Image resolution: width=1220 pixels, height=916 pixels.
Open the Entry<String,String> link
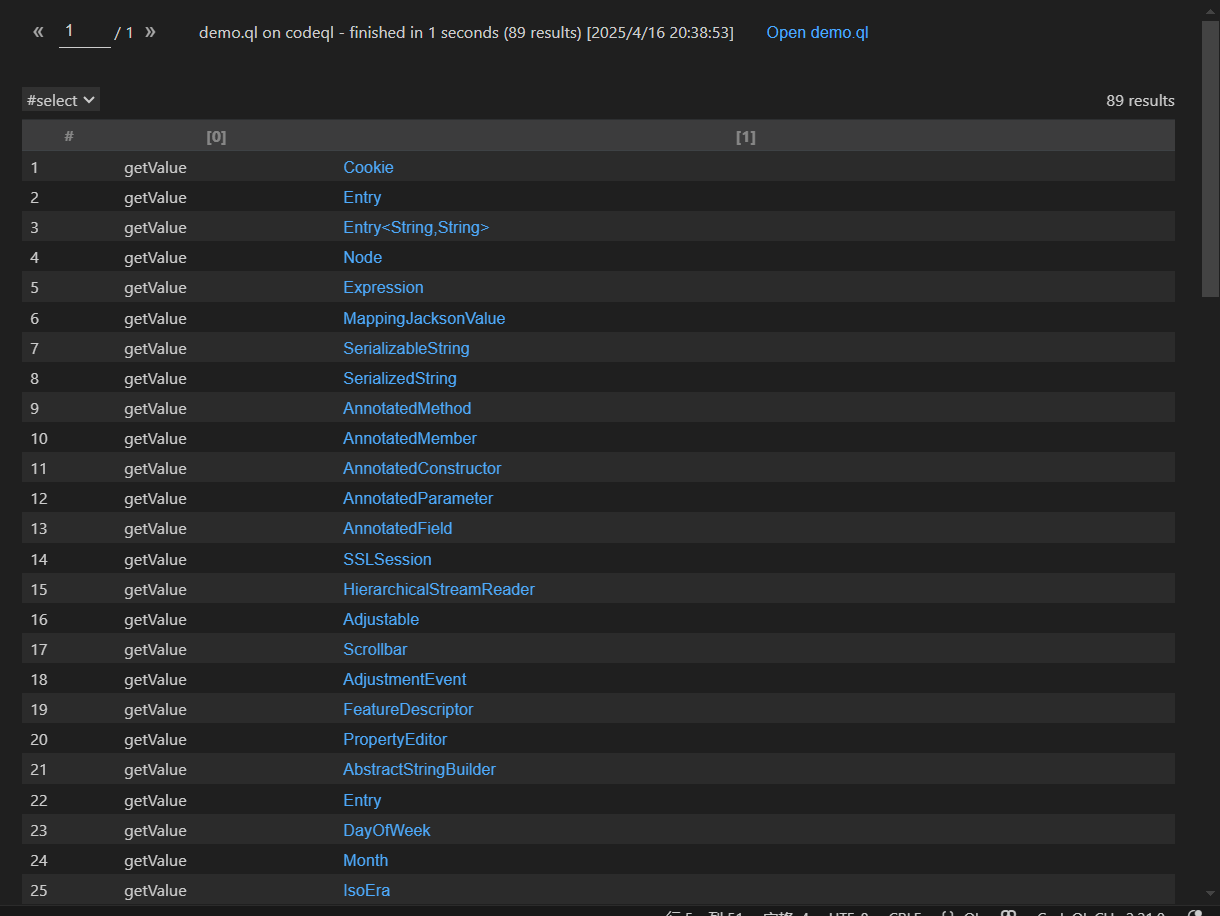click(416, 227)
